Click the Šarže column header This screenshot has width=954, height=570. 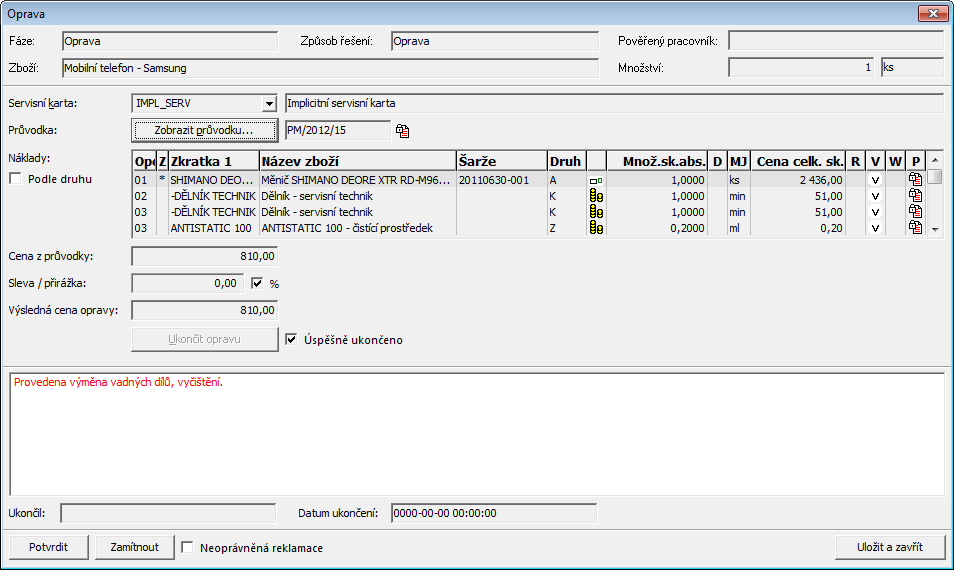(502, 161)
